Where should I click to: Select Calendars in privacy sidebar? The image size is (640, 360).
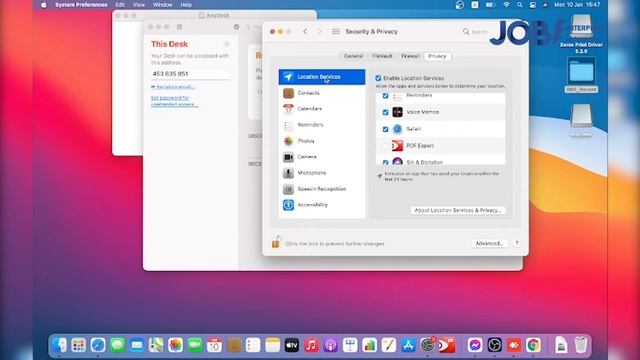point(322,109)
